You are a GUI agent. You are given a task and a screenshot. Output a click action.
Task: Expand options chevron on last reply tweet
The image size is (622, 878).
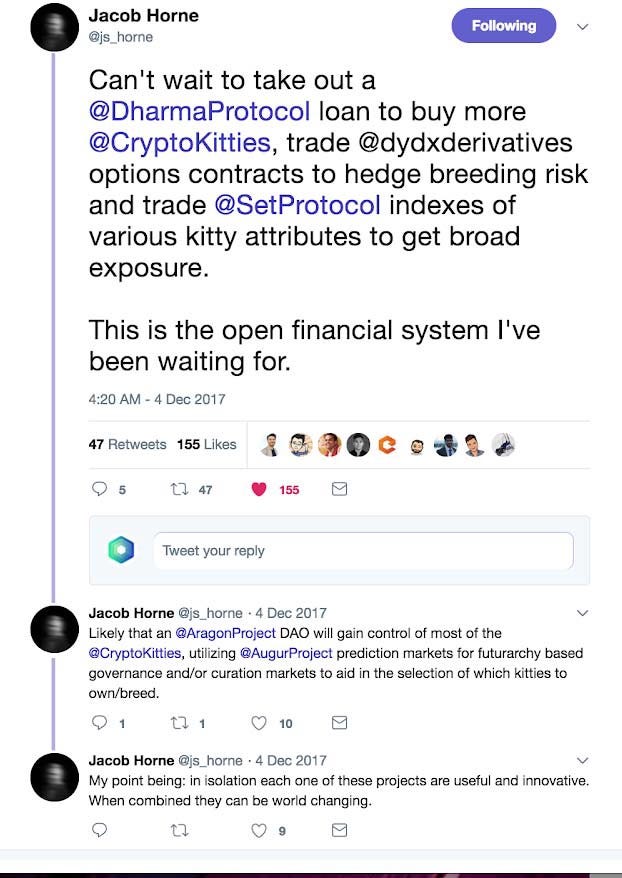coord(582,760)
